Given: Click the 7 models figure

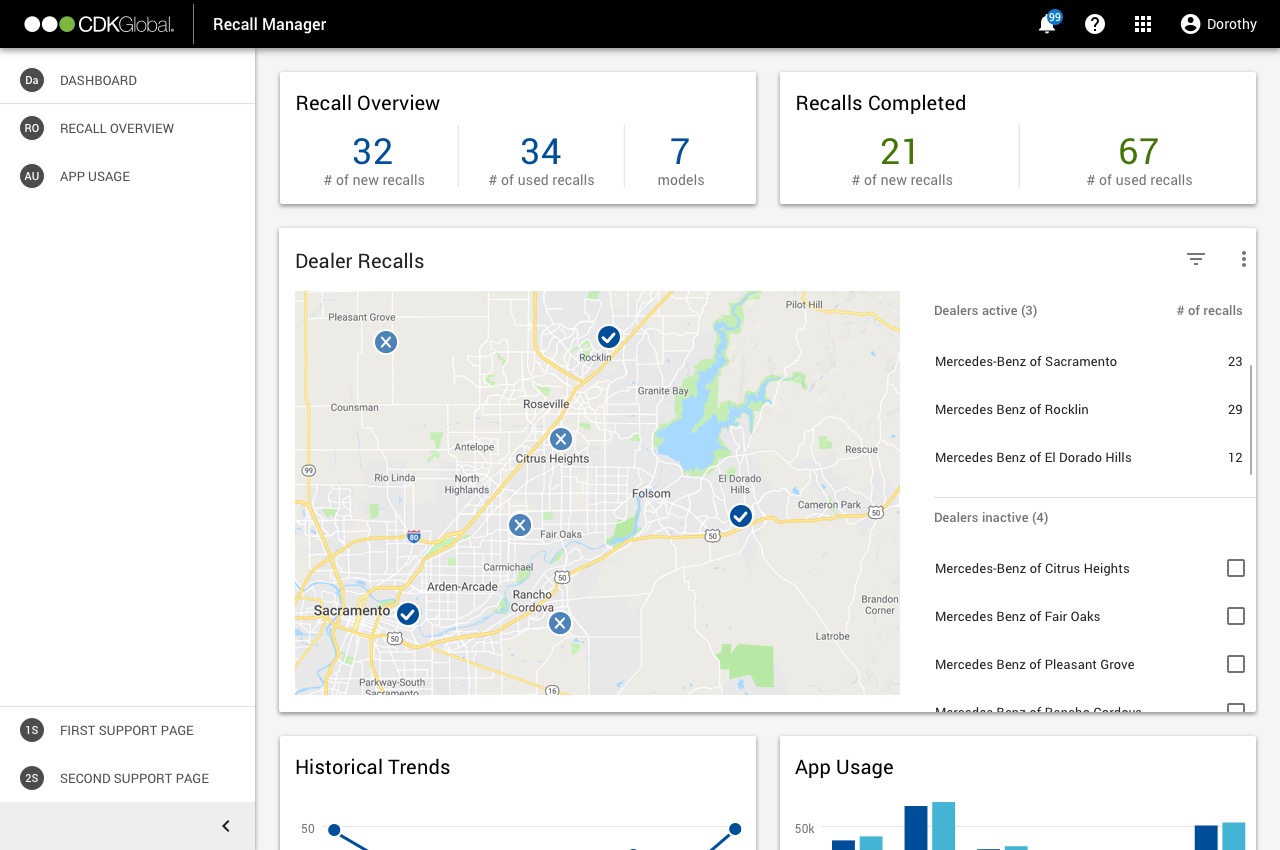Looking at the screenshot, I should click(680, 152).
